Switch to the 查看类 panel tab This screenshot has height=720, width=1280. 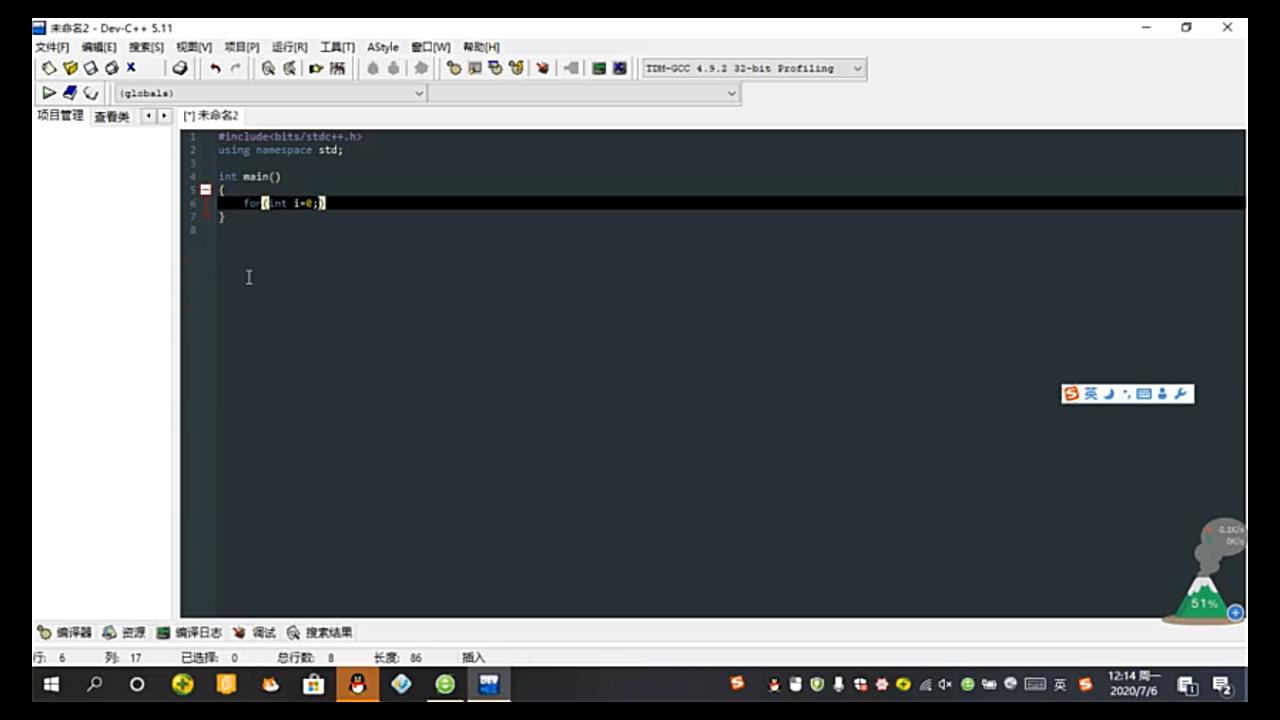click(x=111, y=116)
